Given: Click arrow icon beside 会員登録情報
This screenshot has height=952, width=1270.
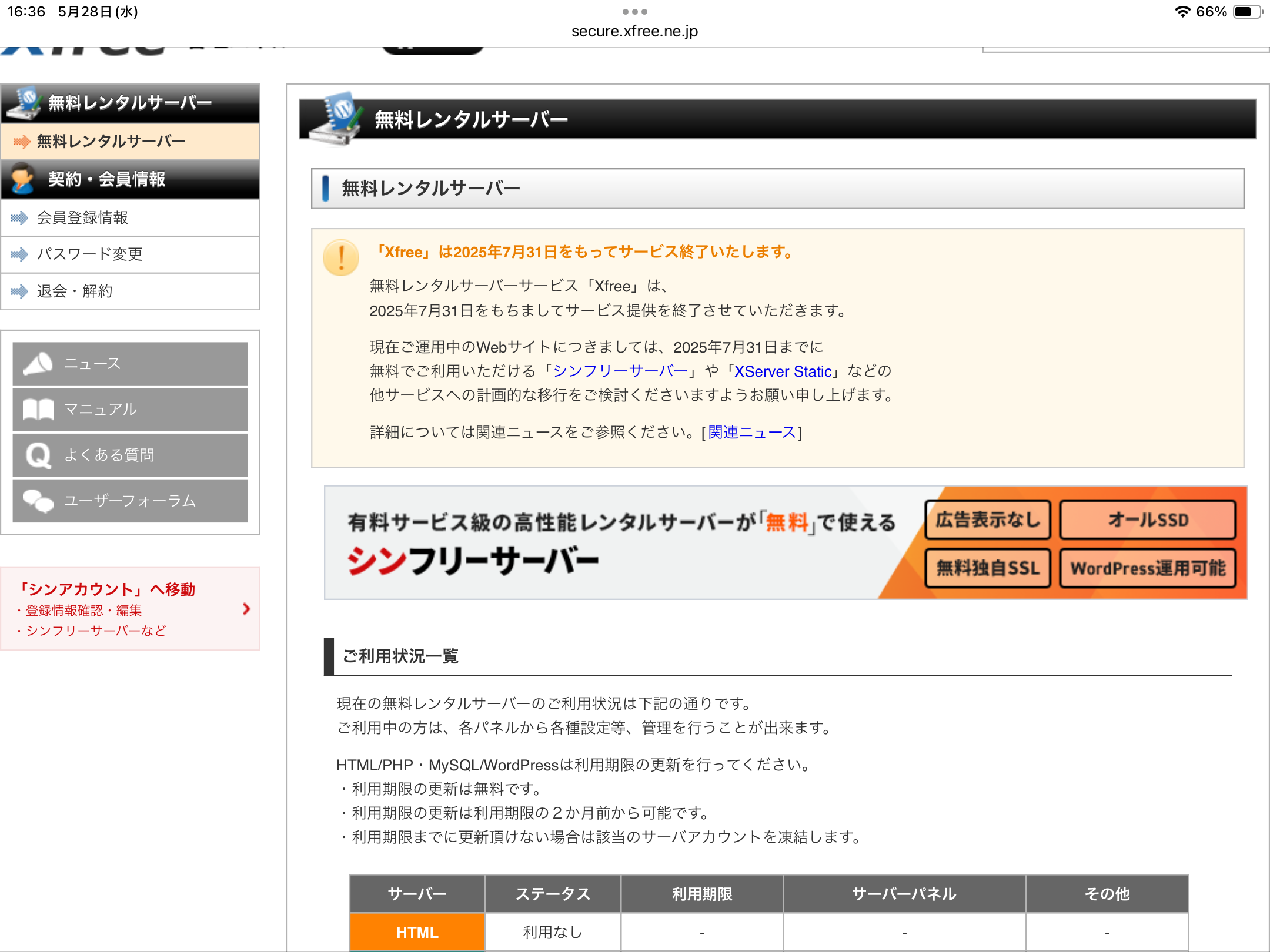Looking at the screenshot, I should 19,218.
